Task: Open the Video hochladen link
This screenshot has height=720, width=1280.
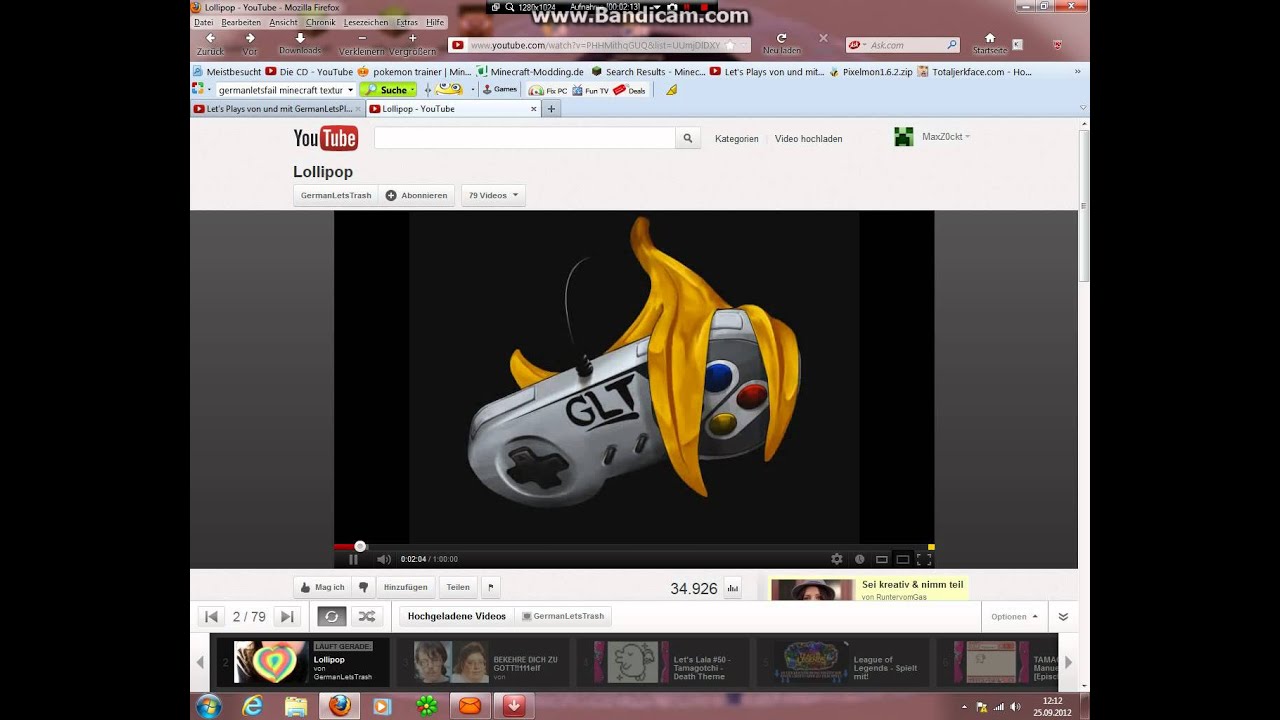Action: click(809, 139)
